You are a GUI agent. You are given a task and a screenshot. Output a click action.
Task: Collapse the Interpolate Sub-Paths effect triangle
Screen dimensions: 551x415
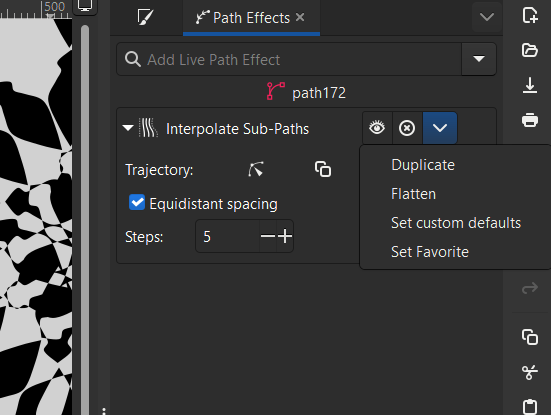128,128
